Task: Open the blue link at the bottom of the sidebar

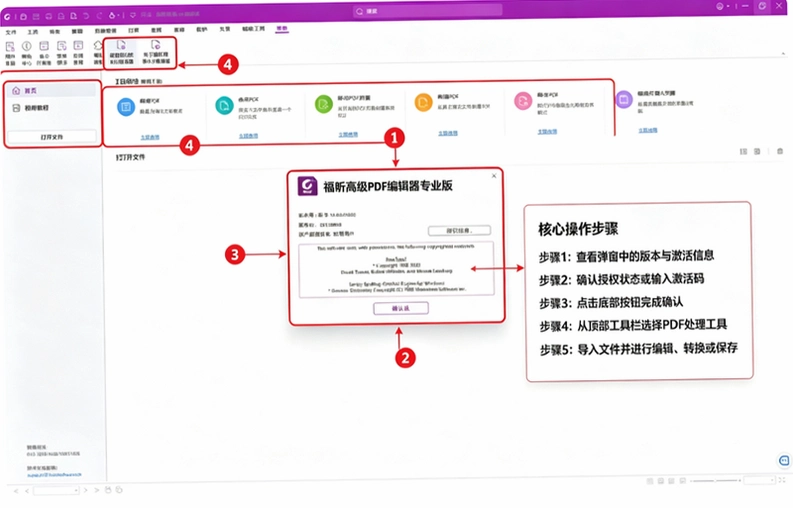Action: (54, 475)
